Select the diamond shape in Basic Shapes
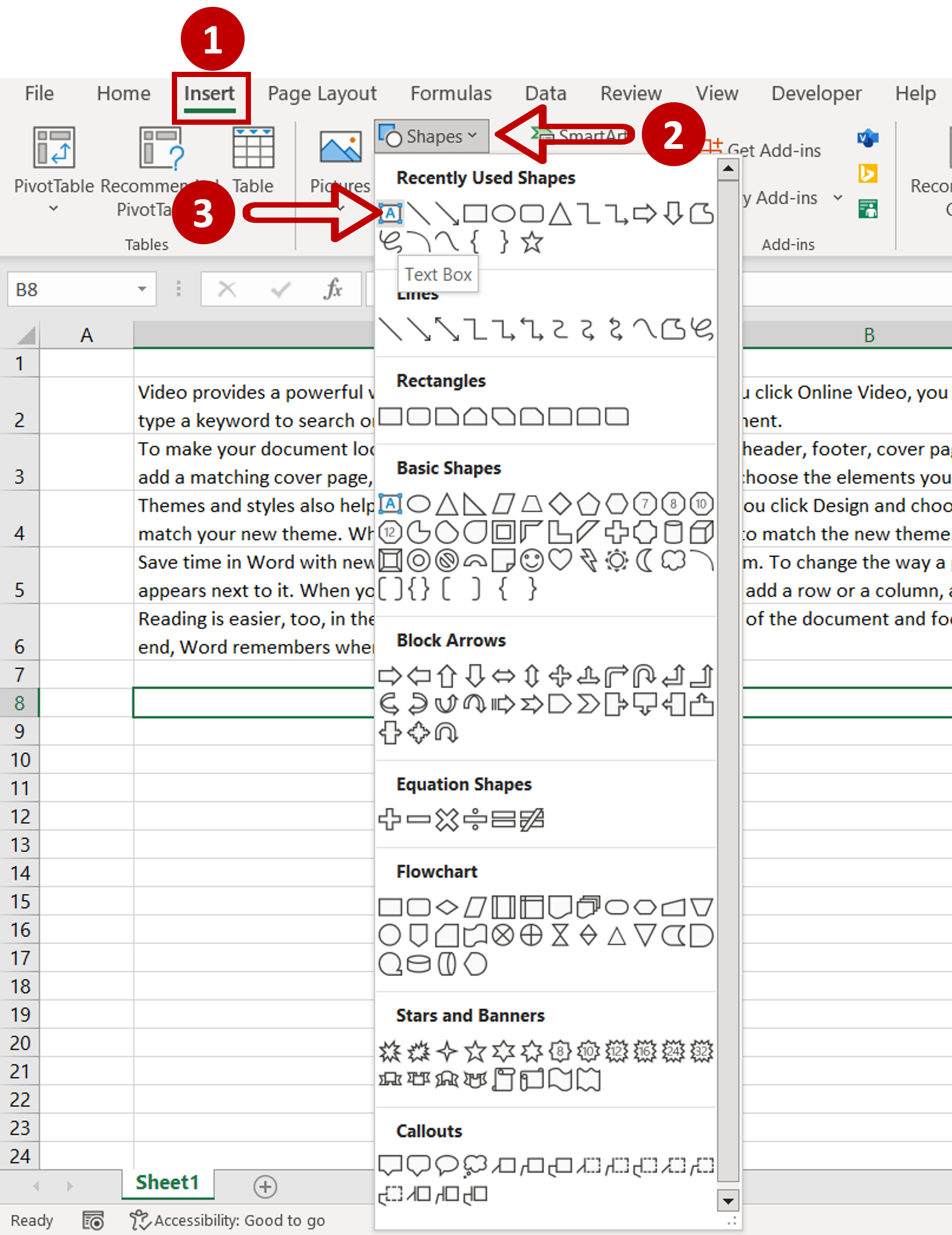 coord(560,503)
